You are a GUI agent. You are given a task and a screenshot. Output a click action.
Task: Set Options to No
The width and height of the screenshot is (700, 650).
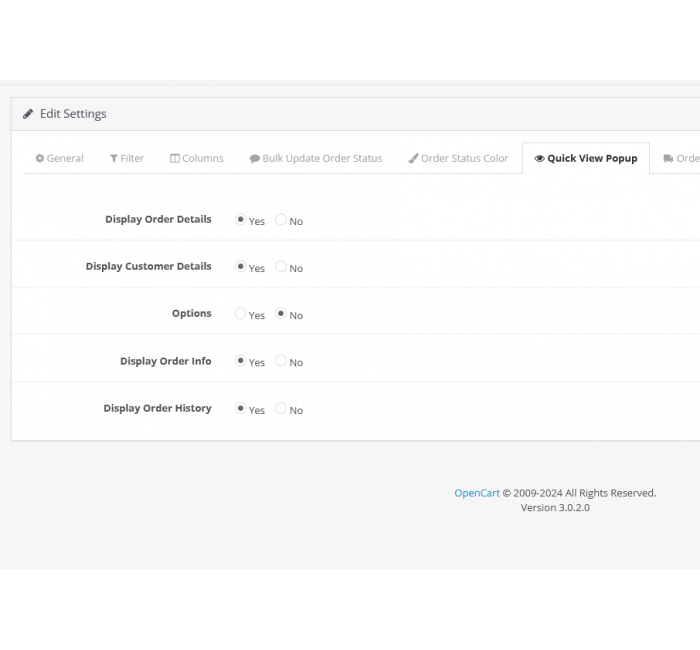point(281,313)
